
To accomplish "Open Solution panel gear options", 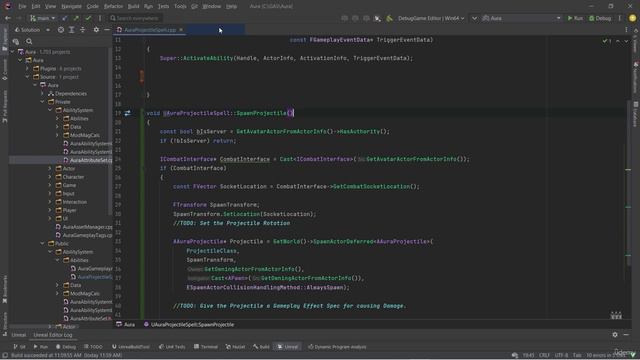I will click(96, 30).
